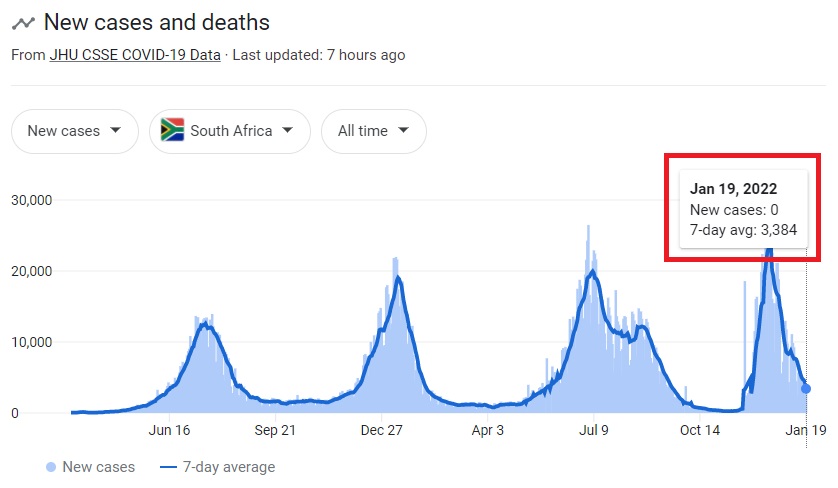Click the dropdown arrow next to New cases

click(x=116, y=131)
